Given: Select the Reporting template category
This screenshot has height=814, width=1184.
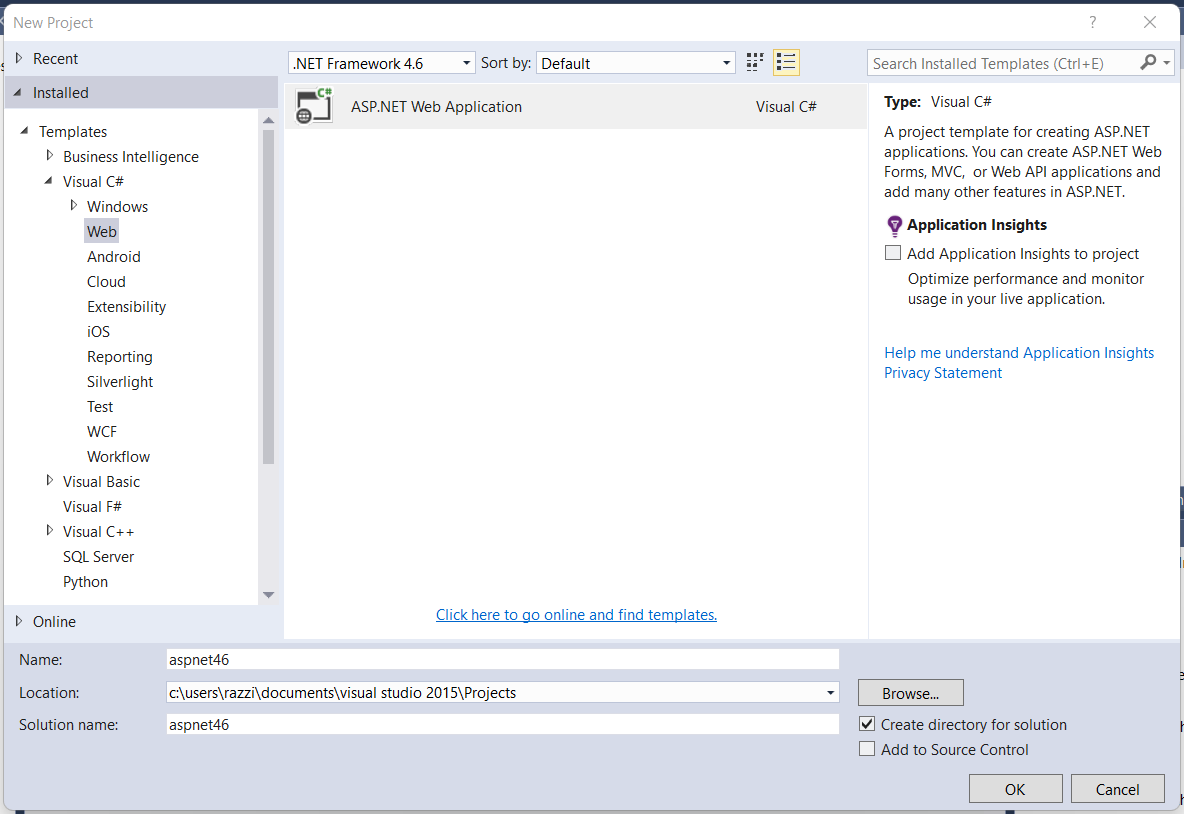Looking at the screenshot, I should [x=119, y=356].
